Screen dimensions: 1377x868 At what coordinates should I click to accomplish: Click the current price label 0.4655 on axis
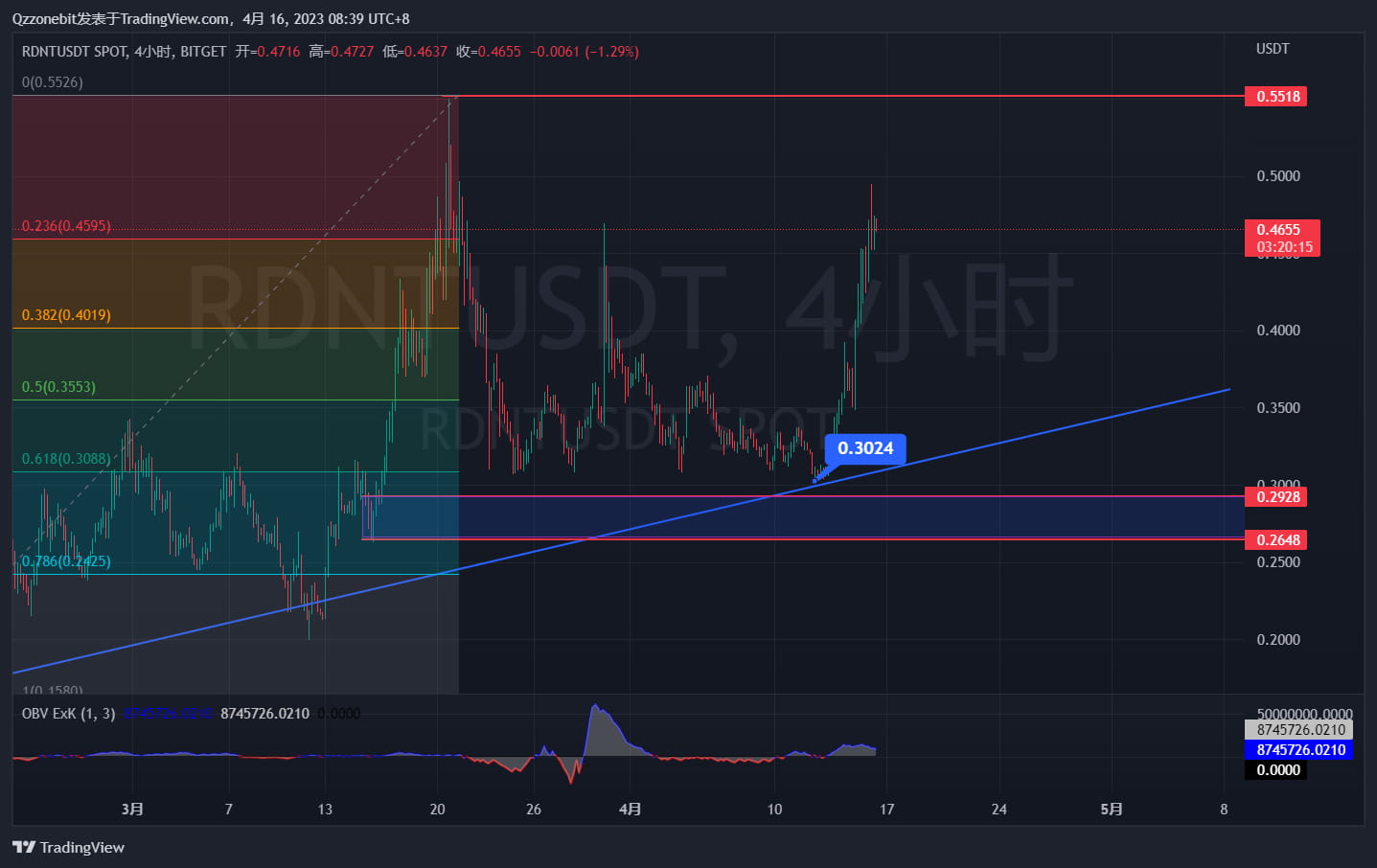pyautogui.click(x=1278, y=229)
